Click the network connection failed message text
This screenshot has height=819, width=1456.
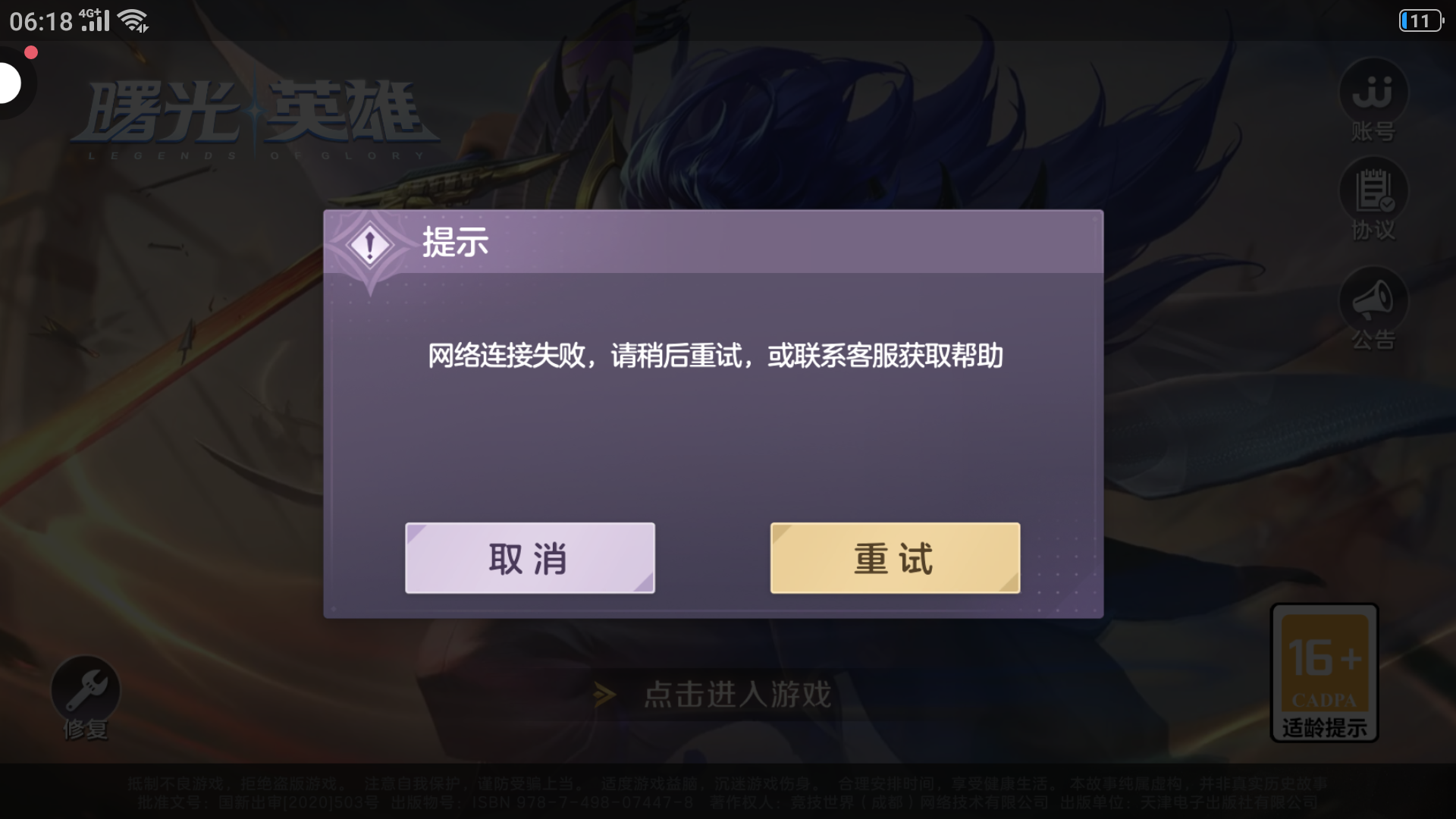(x=715, y=356)
